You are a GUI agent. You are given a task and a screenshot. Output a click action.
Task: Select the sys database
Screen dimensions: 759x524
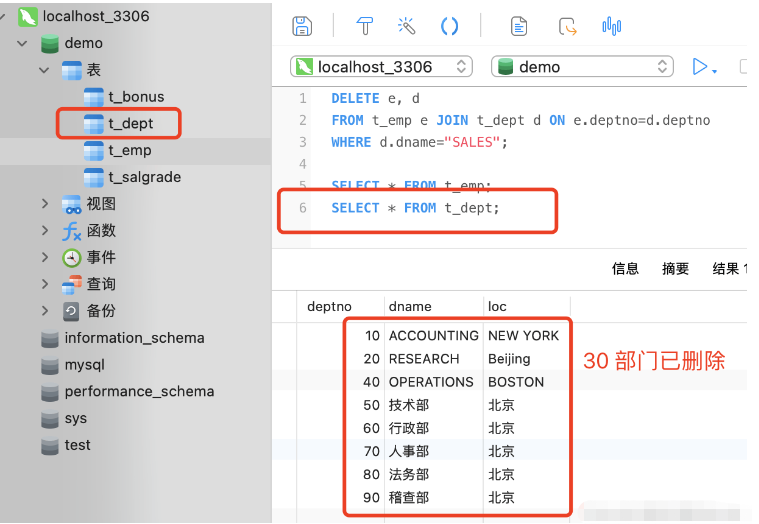[76, 419]
